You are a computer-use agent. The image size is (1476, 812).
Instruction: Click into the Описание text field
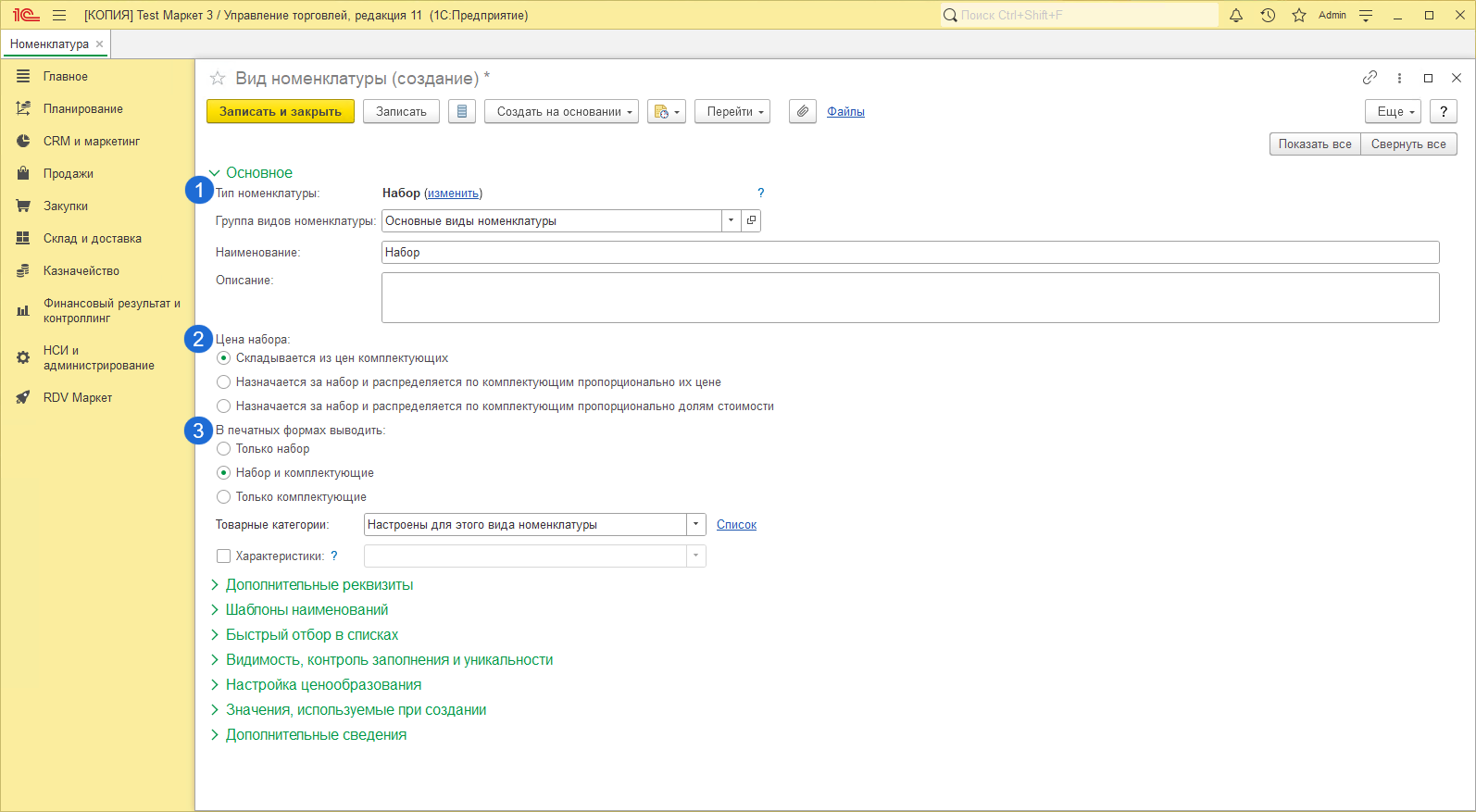point(909,297)
